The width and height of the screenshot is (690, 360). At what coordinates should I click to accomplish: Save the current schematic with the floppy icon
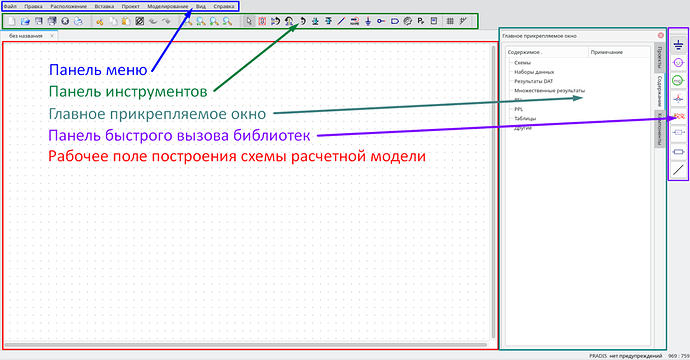click(x=39, y=21)
